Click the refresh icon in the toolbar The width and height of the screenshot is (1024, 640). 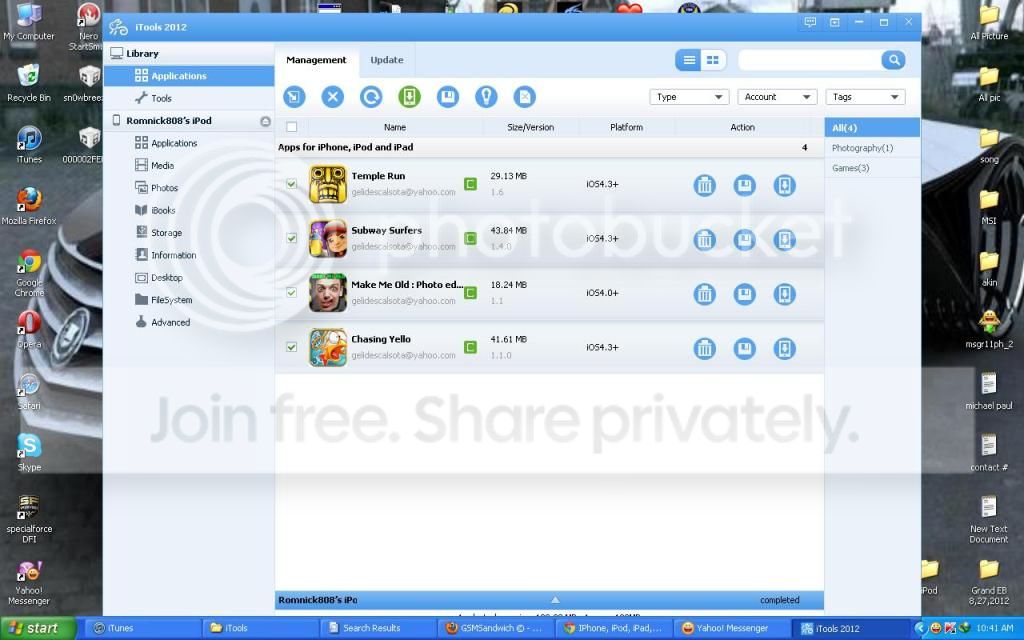coord(371,97)
